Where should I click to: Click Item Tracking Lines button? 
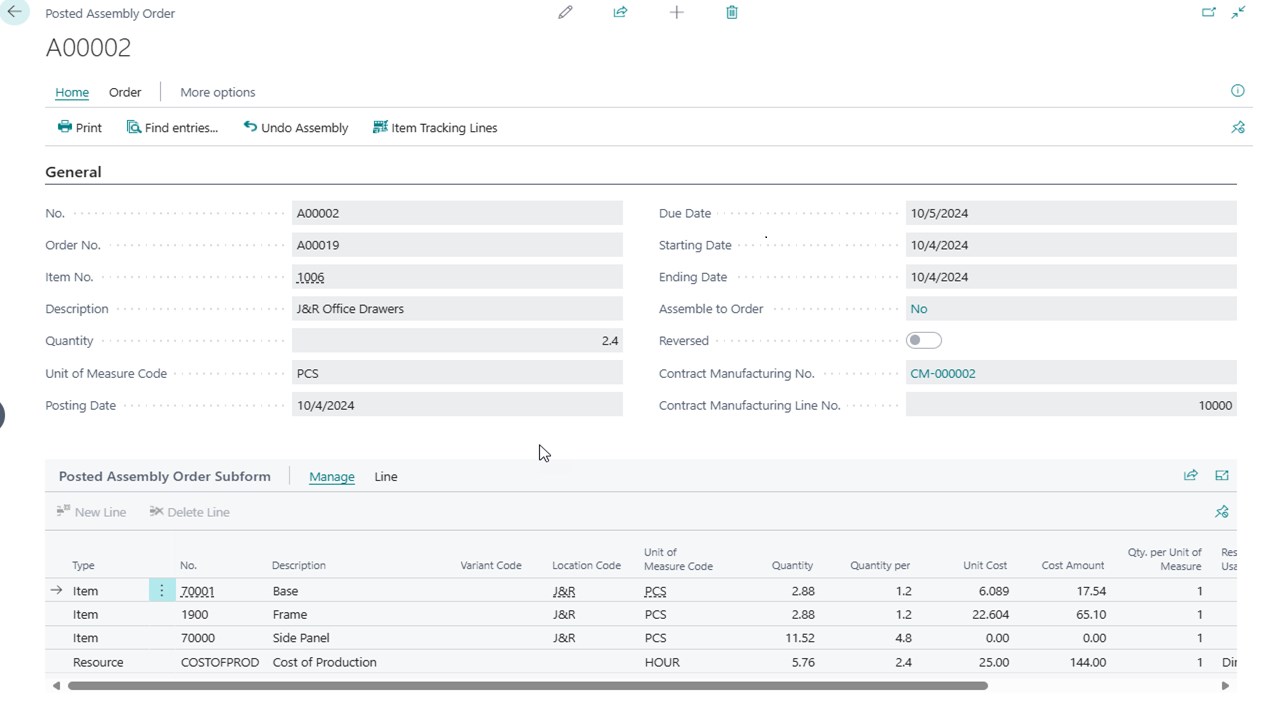(x=434, y=128)
